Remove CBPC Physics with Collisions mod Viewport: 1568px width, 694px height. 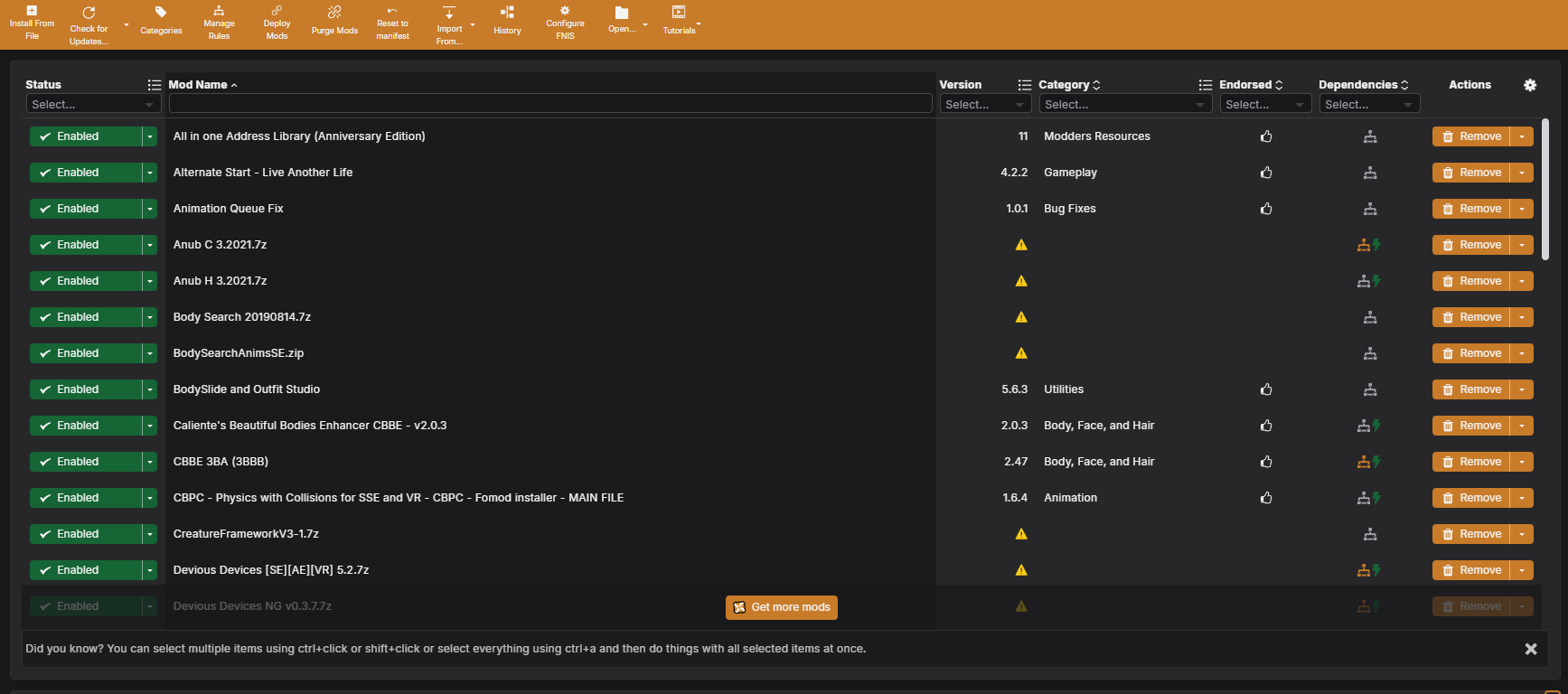click(1471, 498)
